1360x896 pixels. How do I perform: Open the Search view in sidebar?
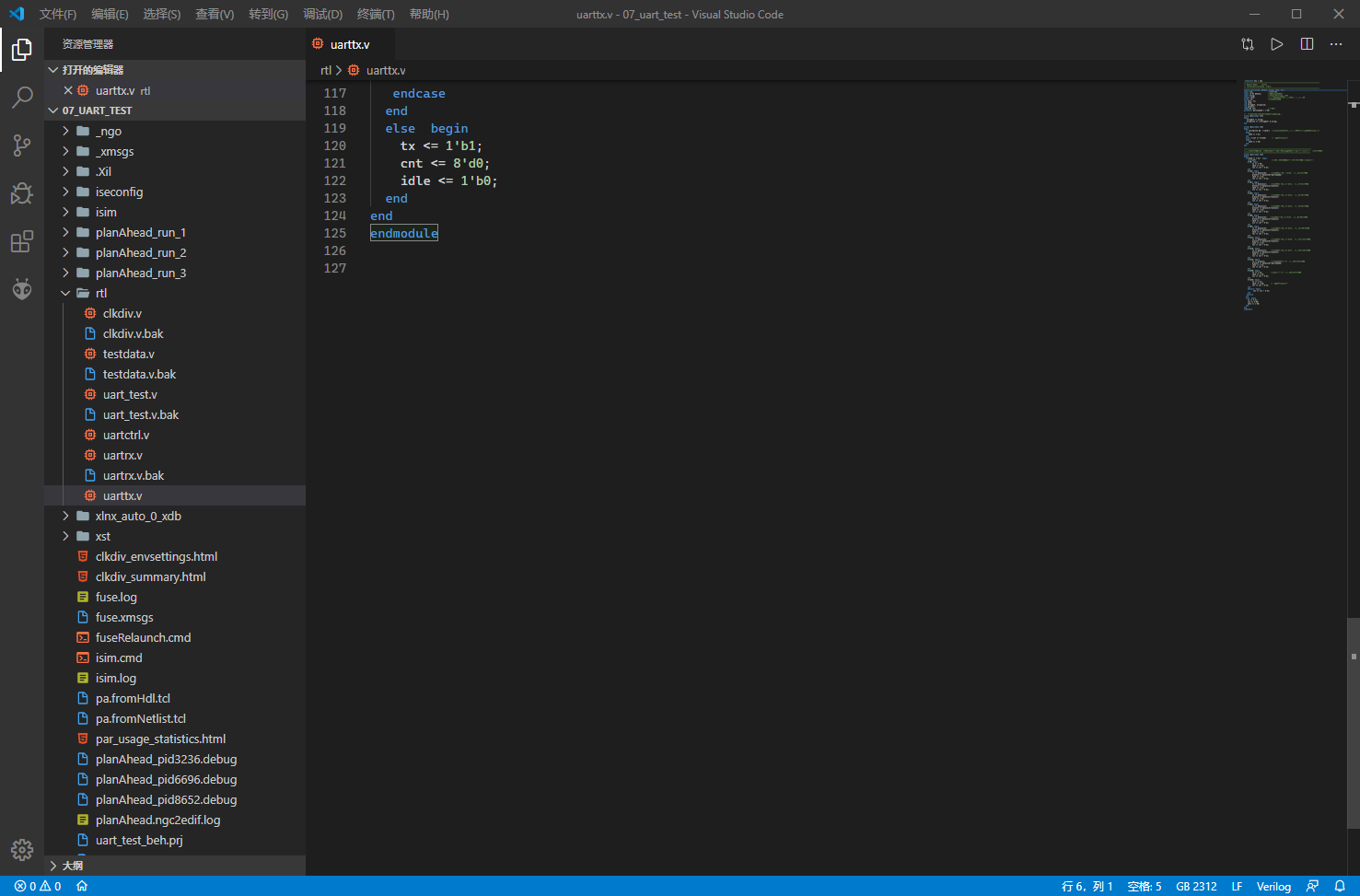(x=22, y=98)
